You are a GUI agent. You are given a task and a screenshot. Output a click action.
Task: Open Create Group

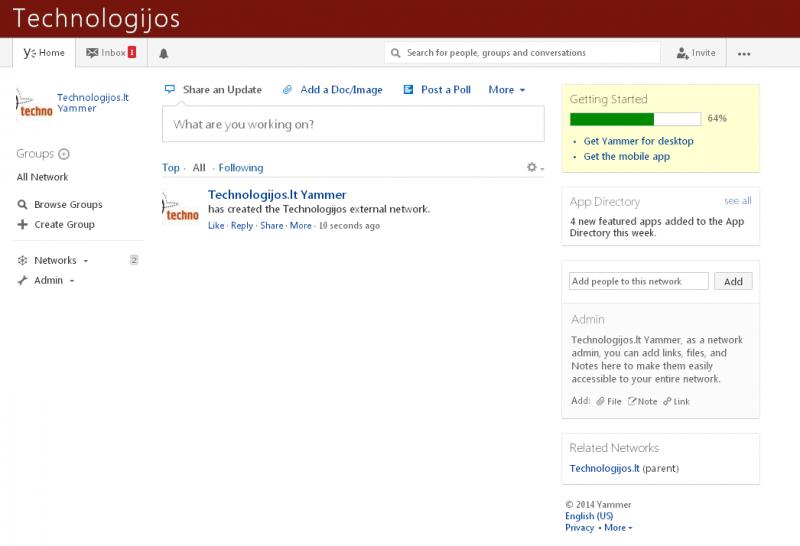click(64, 224)
